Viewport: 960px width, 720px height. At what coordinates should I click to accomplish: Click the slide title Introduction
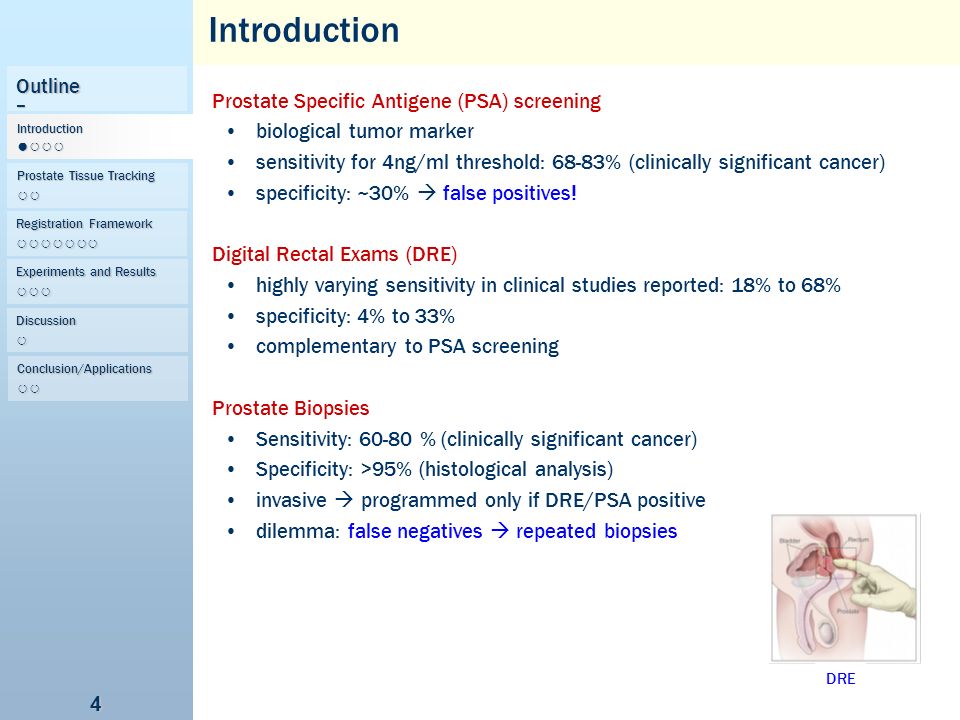coord(304,31)
